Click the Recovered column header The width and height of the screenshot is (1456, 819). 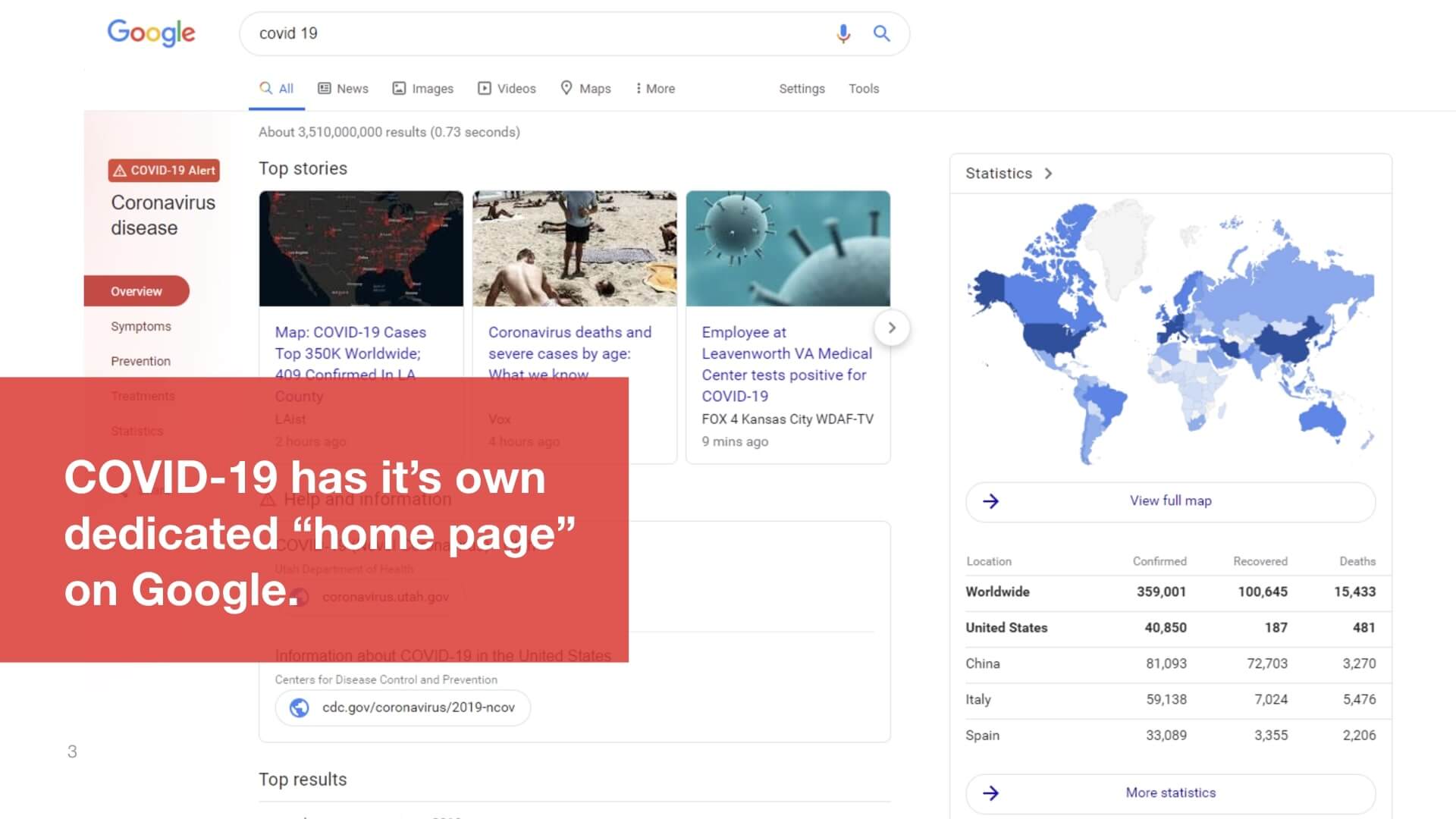1260,561
